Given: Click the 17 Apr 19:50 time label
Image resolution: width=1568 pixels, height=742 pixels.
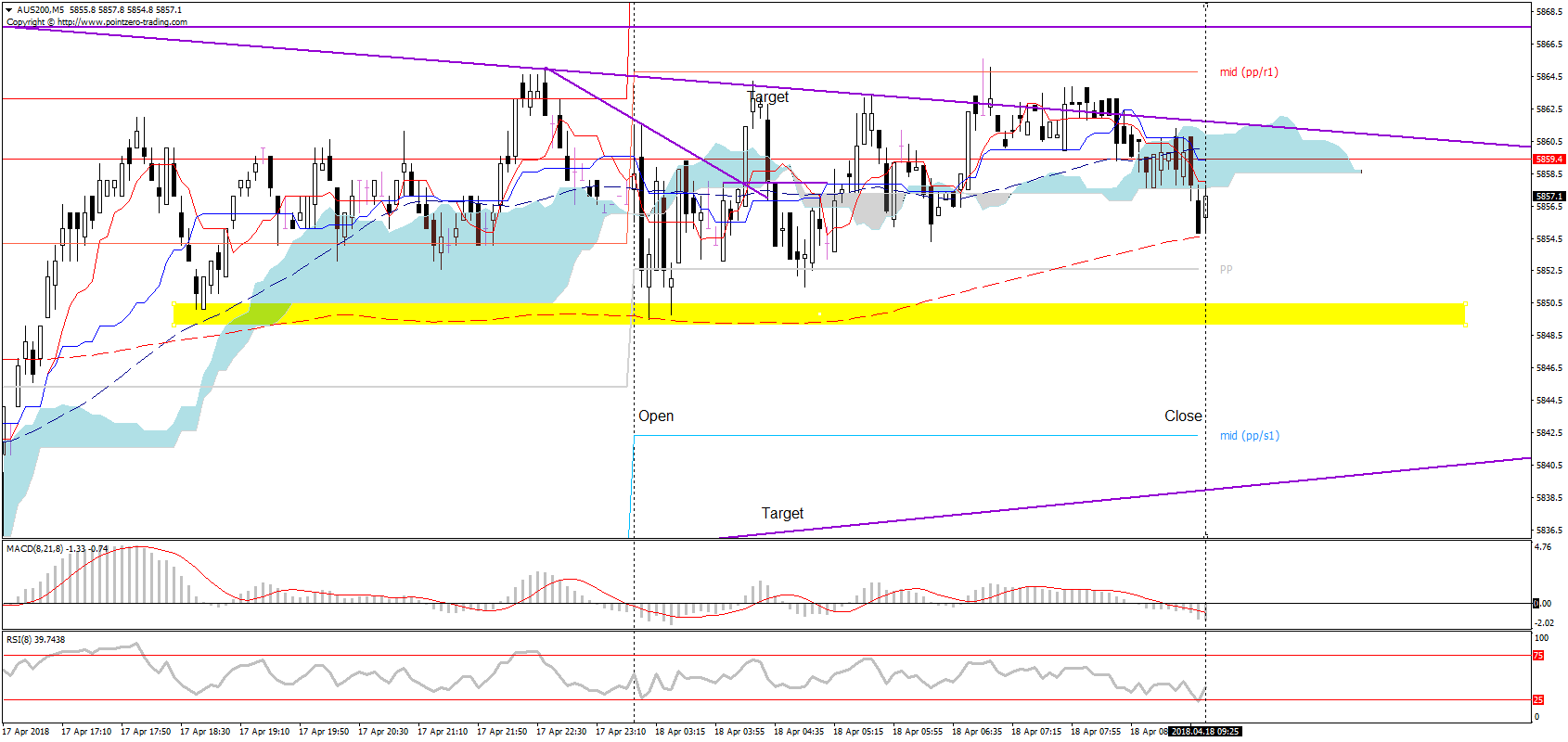Looking at the screenshot, I should pos(324,731).
